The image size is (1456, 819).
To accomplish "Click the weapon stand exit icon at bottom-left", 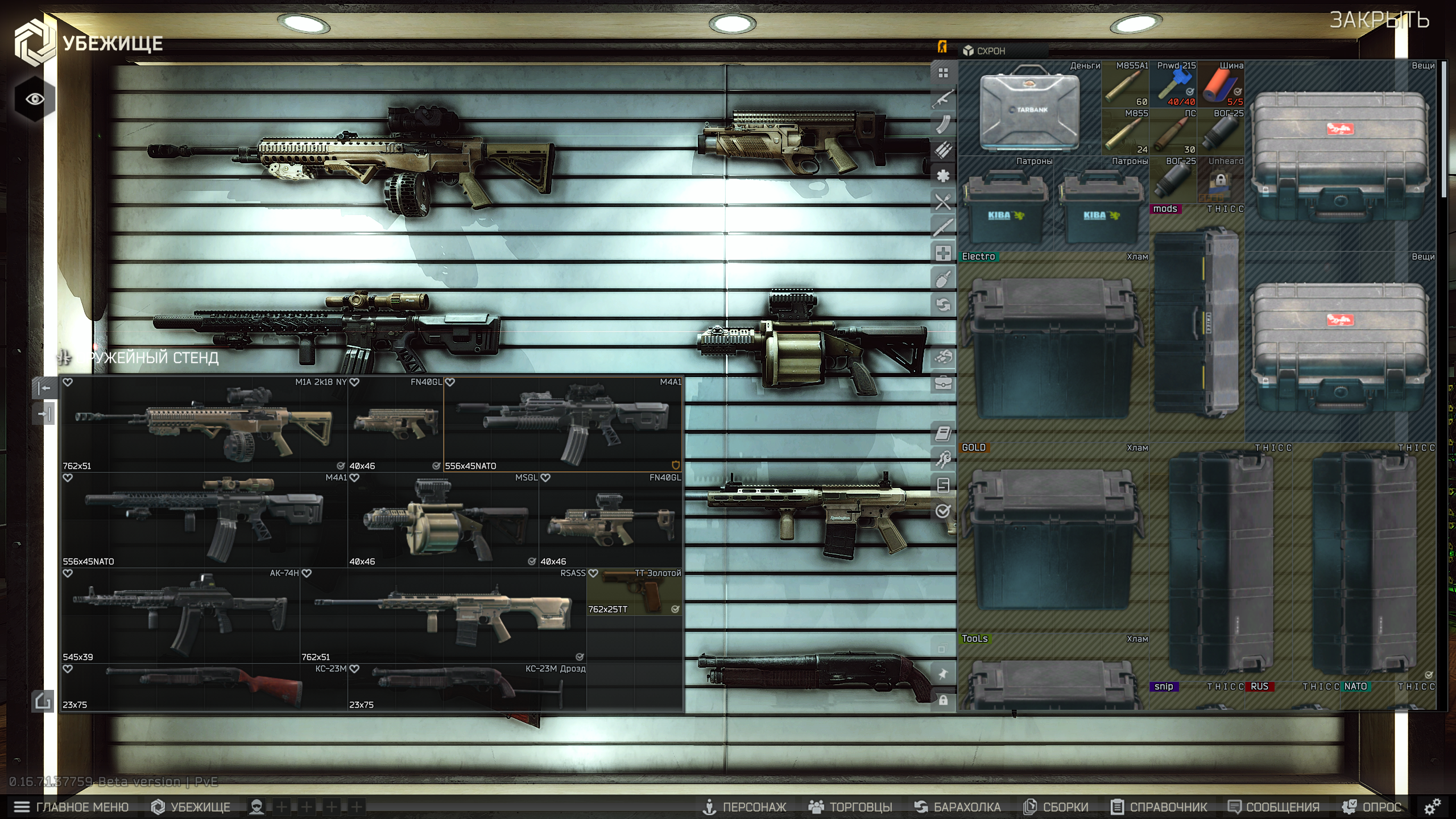I will point(43,701).
